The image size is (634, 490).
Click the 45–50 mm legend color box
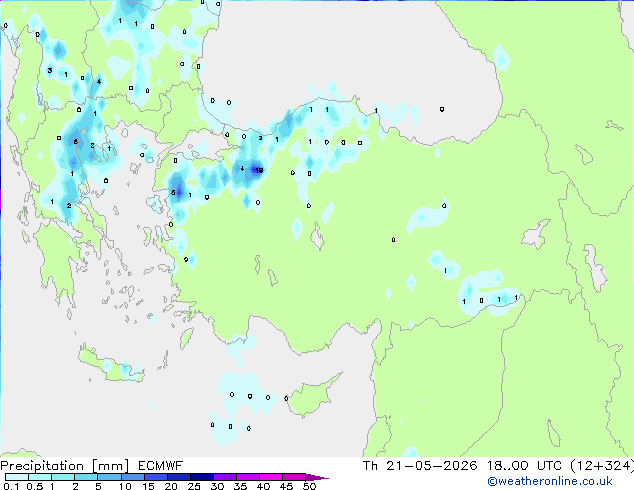294,477
